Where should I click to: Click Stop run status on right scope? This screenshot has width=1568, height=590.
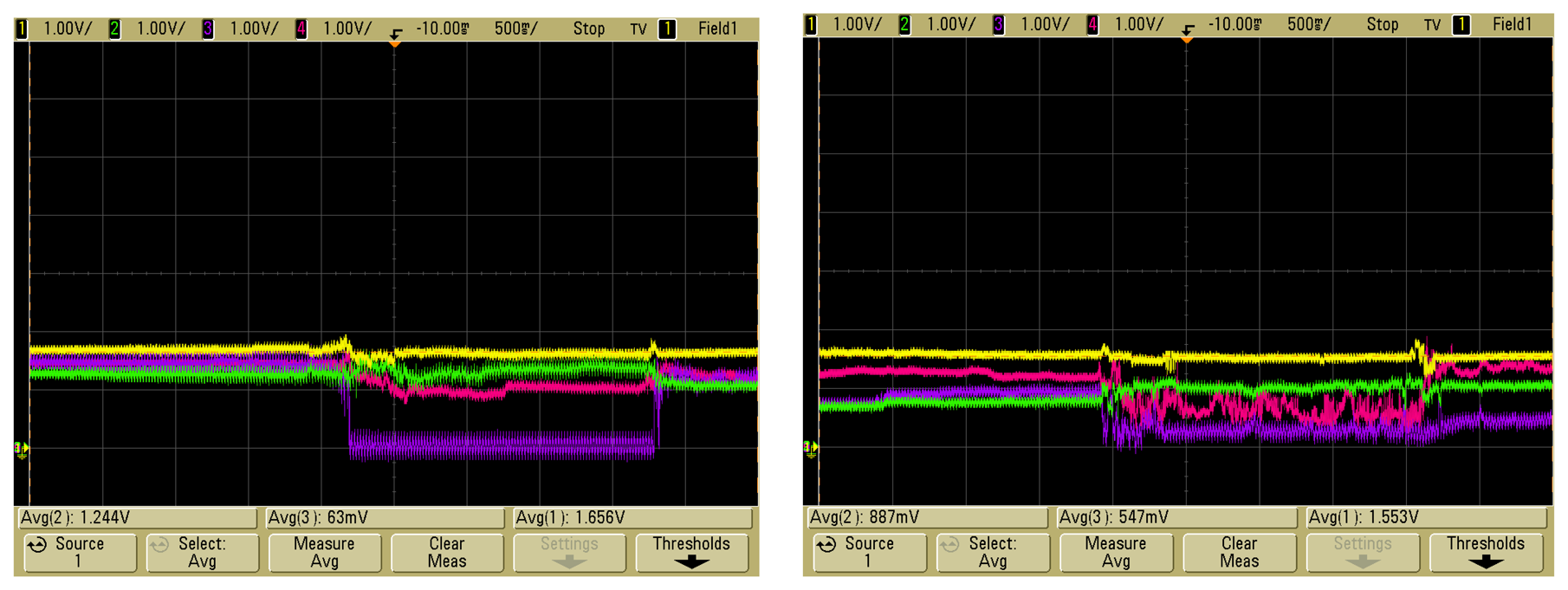[x=1383, y=25]
